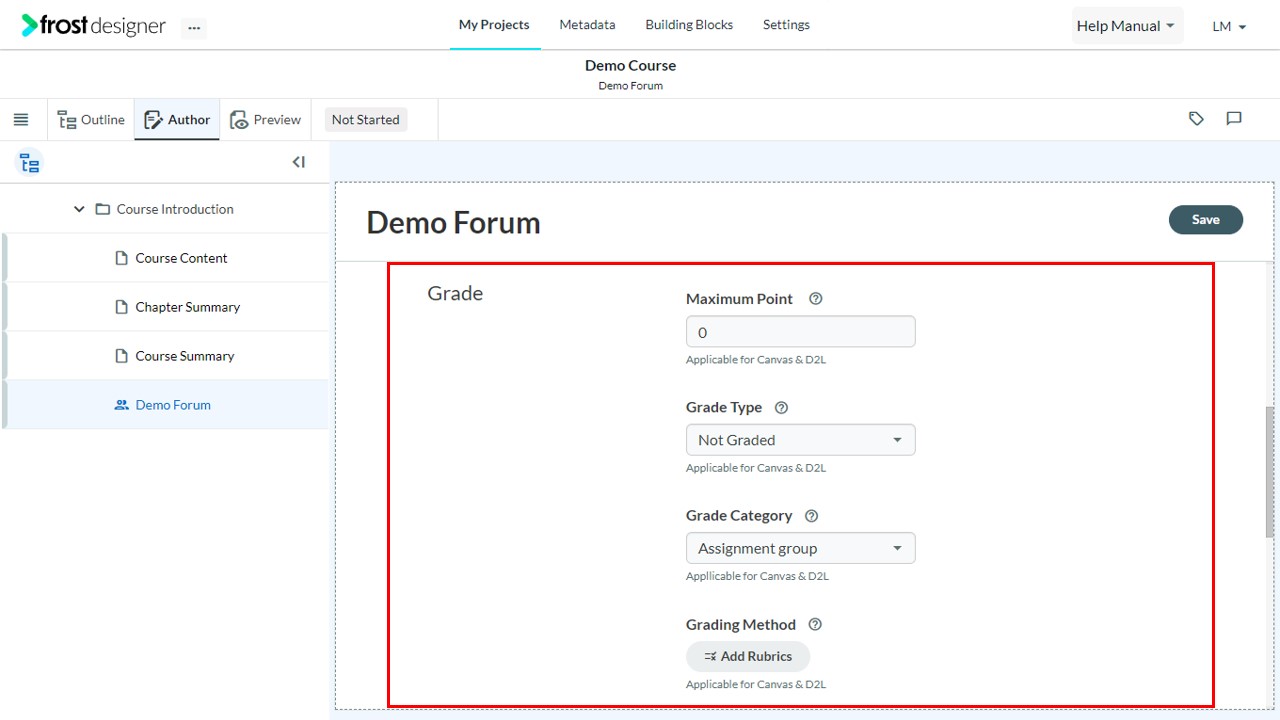Click the vertical scrollbar thumb
Image resolution: width=1280 pixels, height=720 pixels.
[x=1271, y=472]
